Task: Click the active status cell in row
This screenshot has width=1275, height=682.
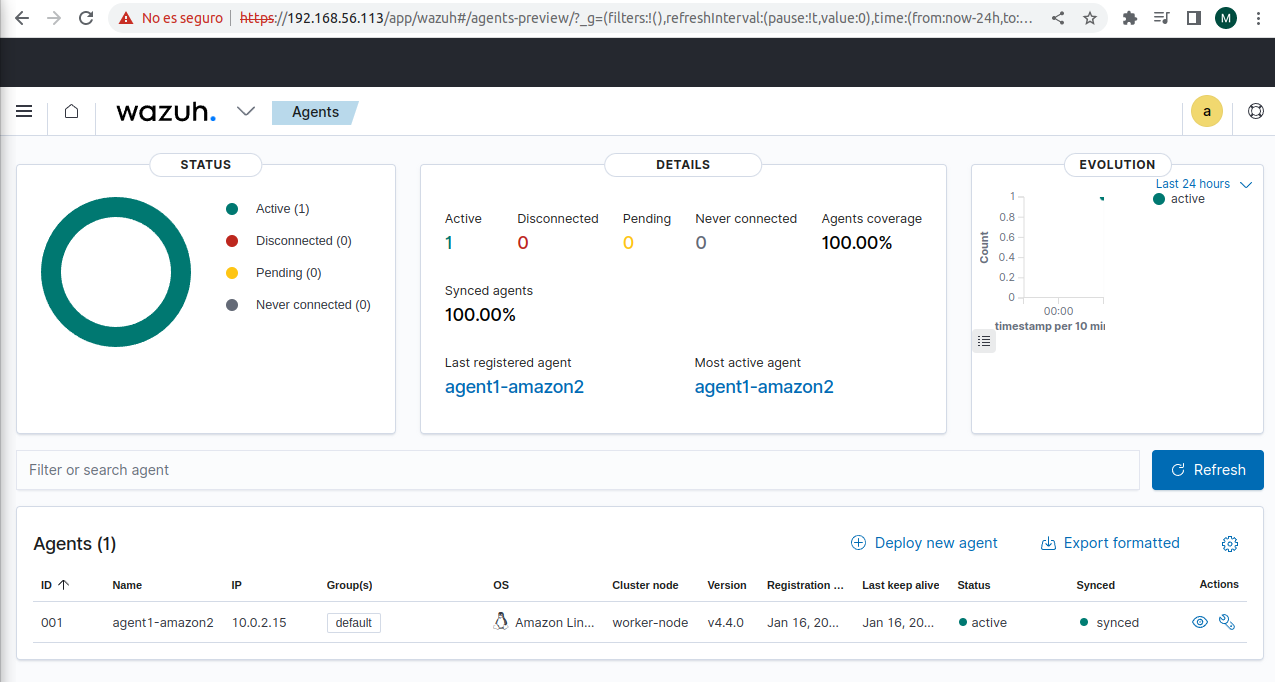Action: pyautogui.click(x=983, y=623)
